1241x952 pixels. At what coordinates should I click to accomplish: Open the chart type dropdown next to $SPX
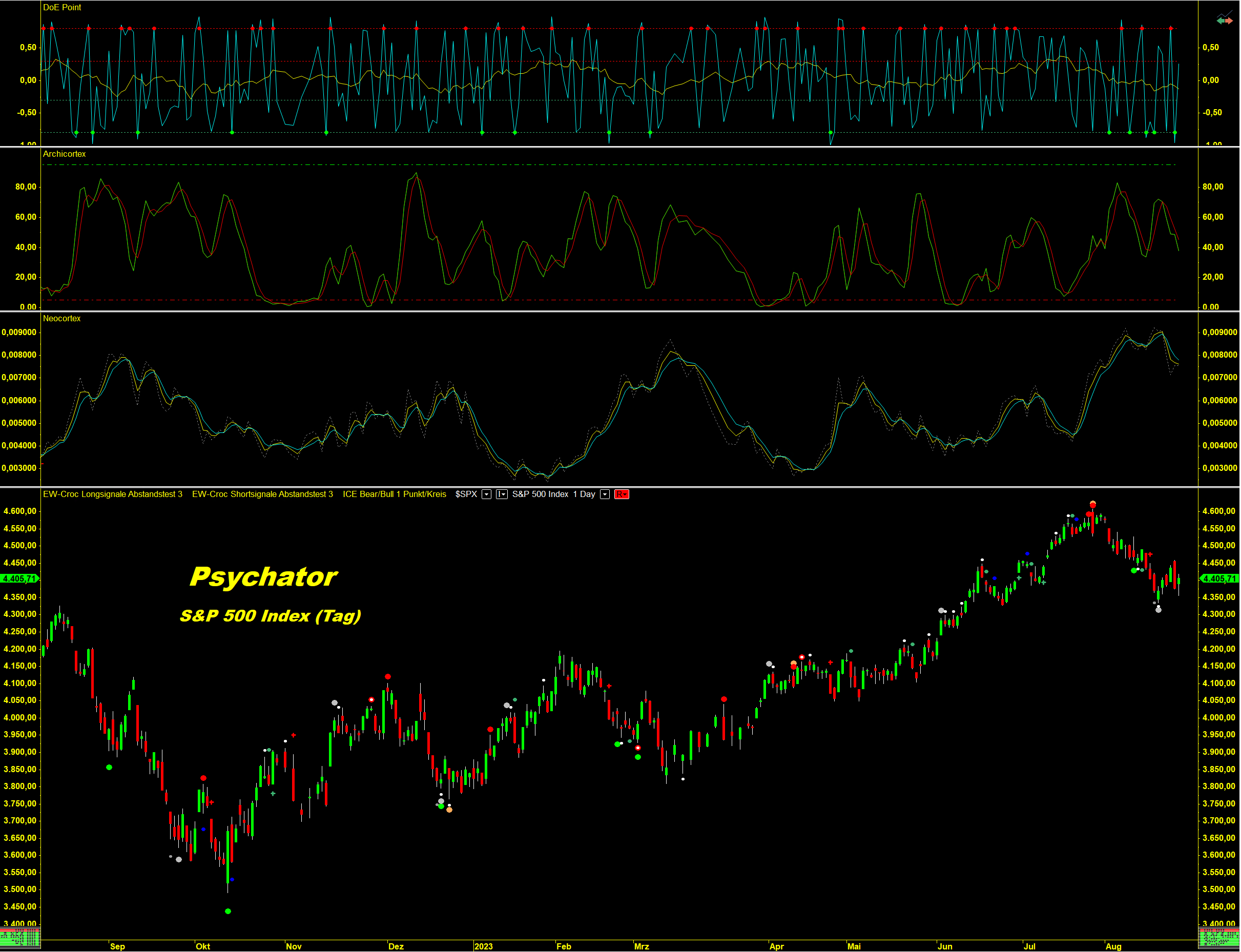click(x=502, y=494)
